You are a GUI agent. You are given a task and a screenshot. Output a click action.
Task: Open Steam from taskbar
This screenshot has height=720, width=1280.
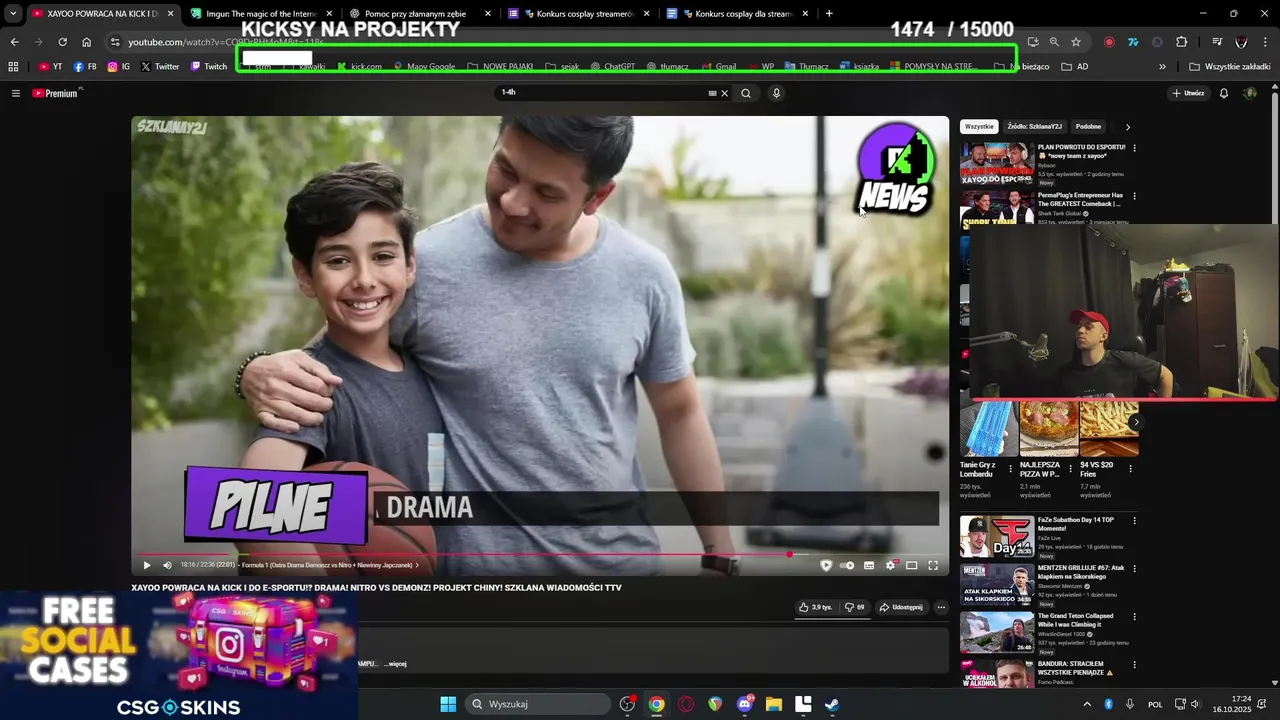pos(832,704)
